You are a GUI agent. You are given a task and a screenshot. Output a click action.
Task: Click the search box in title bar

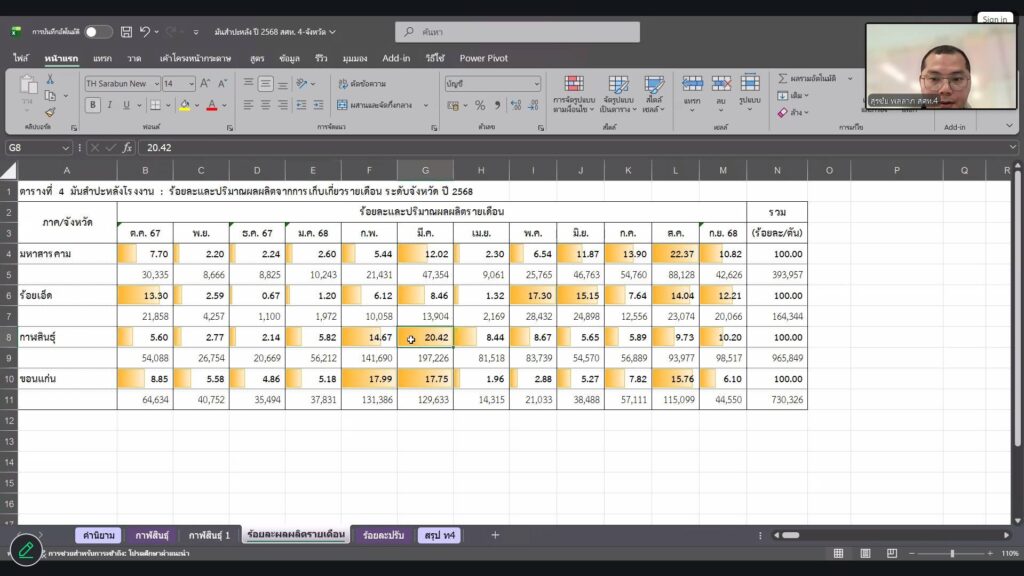517,32
